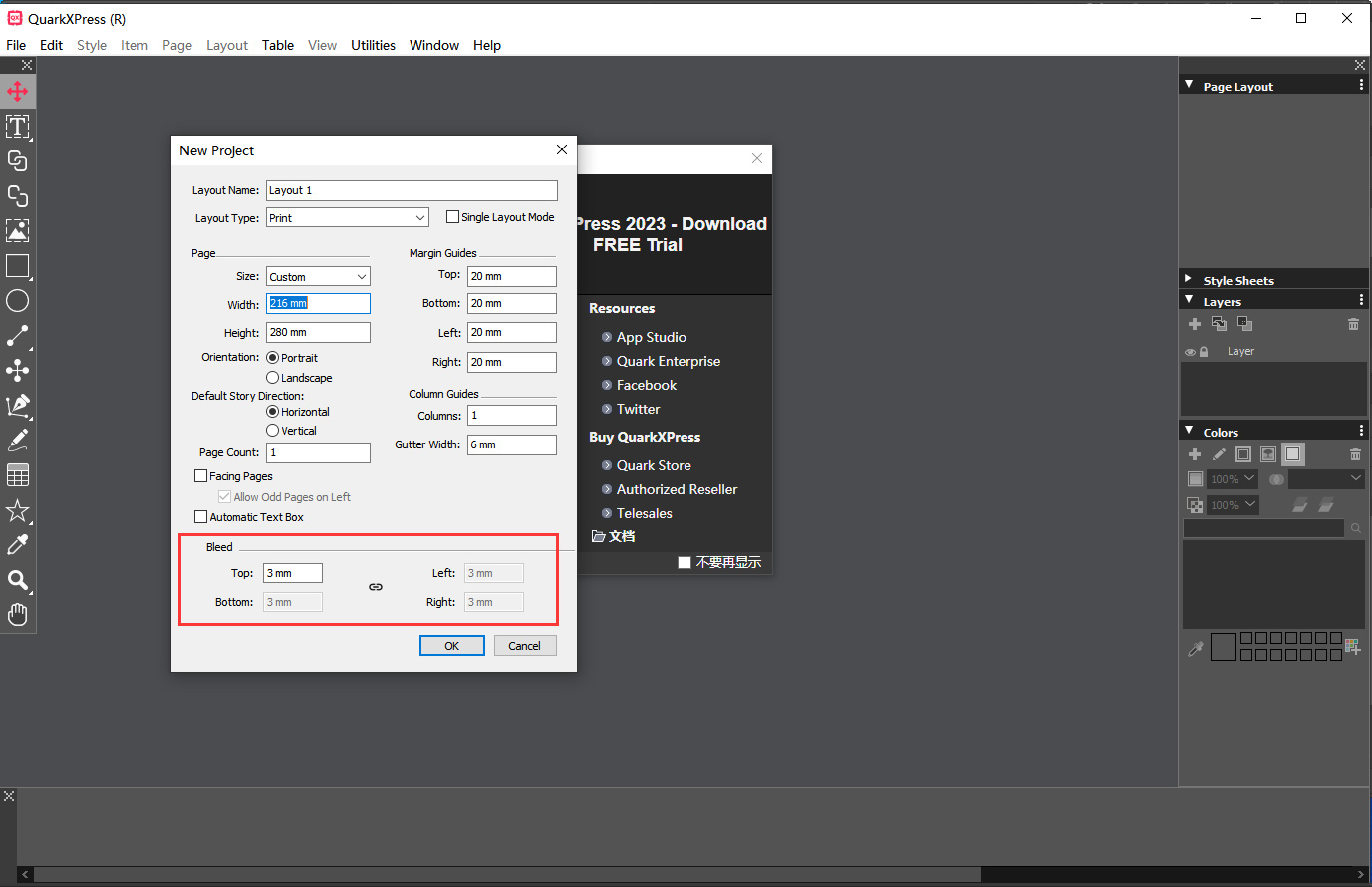1372x887 pixels.
Task: Open the page Size dropdown
Action: 318,277
